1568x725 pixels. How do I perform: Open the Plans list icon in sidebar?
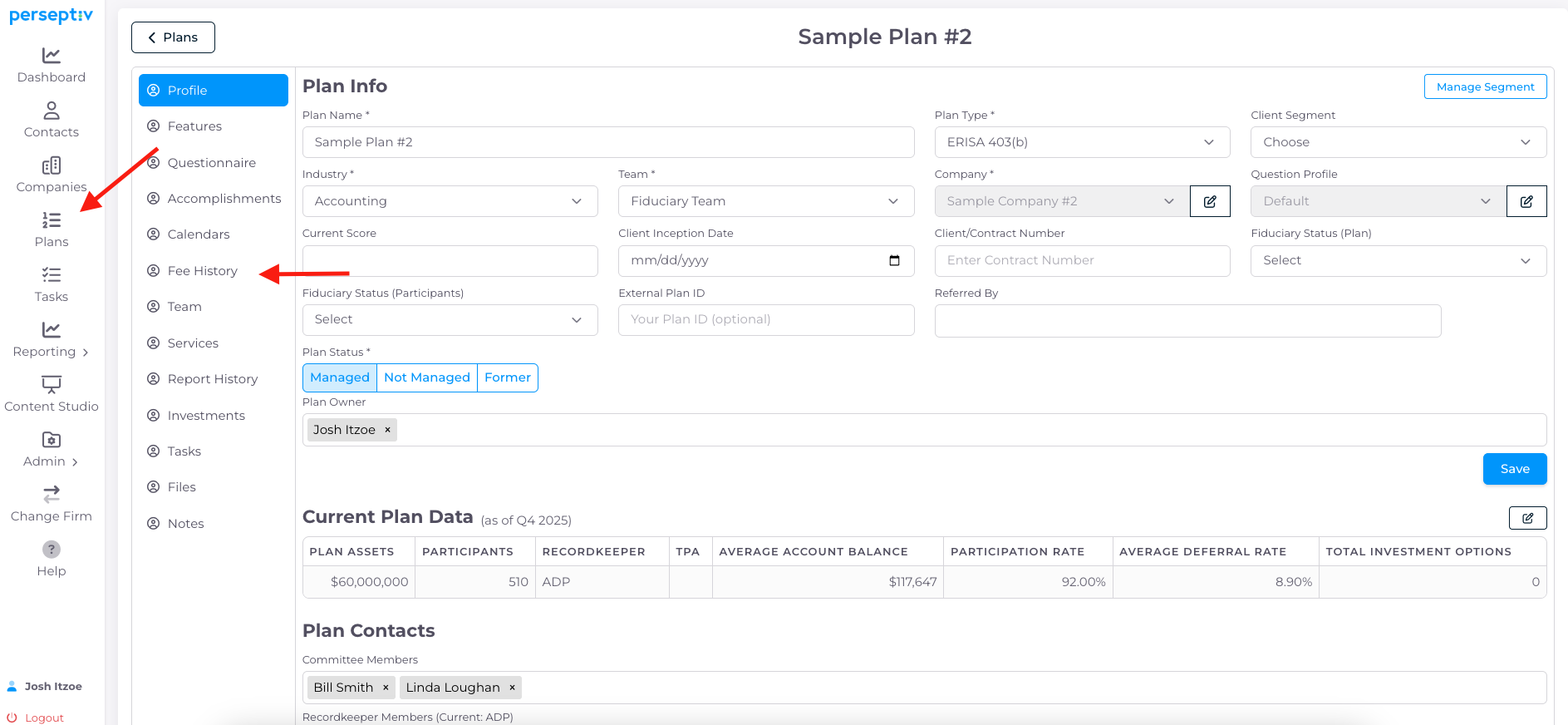(x=52, y=220)
